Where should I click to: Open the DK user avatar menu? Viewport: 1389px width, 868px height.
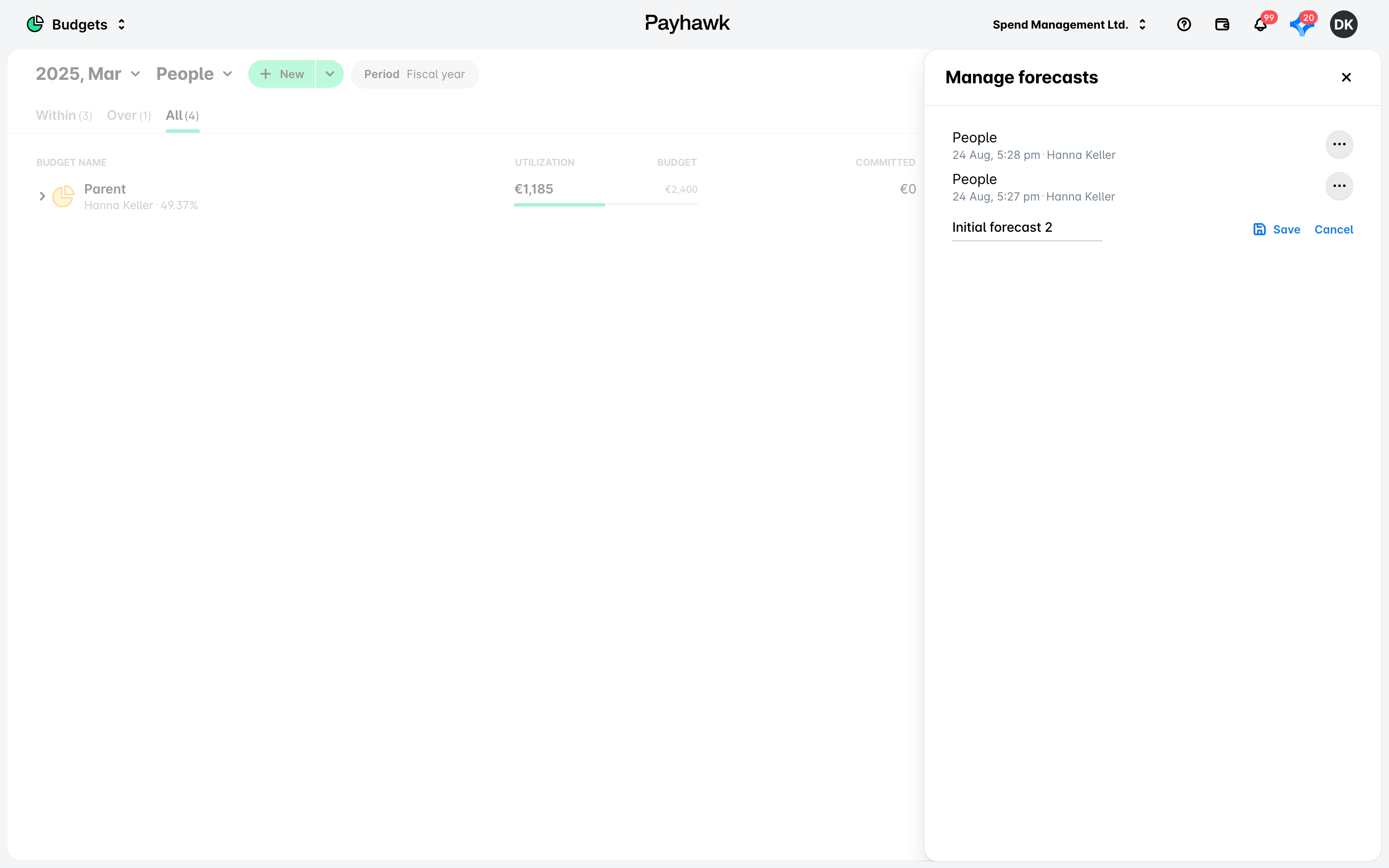[1343, 25]
